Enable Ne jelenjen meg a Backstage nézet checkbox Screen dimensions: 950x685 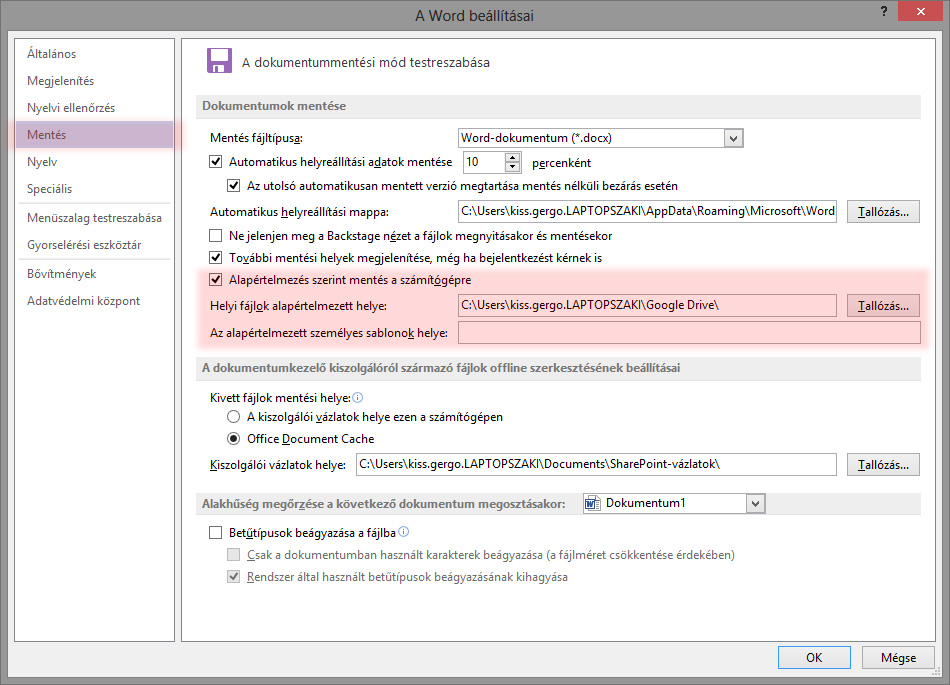(216, 236)
